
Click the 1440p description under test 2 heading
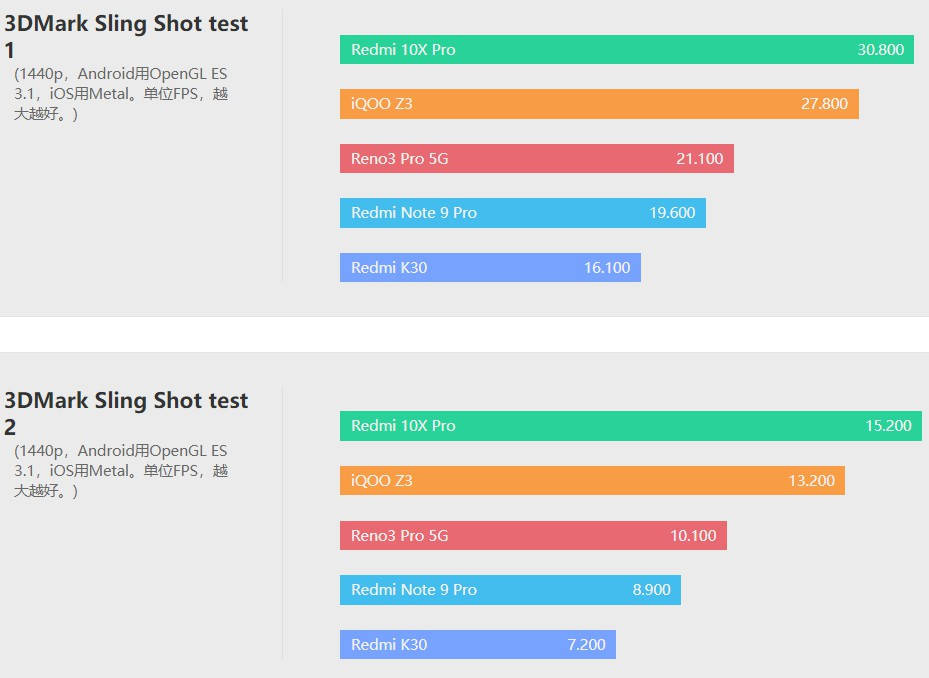point(121,471)
